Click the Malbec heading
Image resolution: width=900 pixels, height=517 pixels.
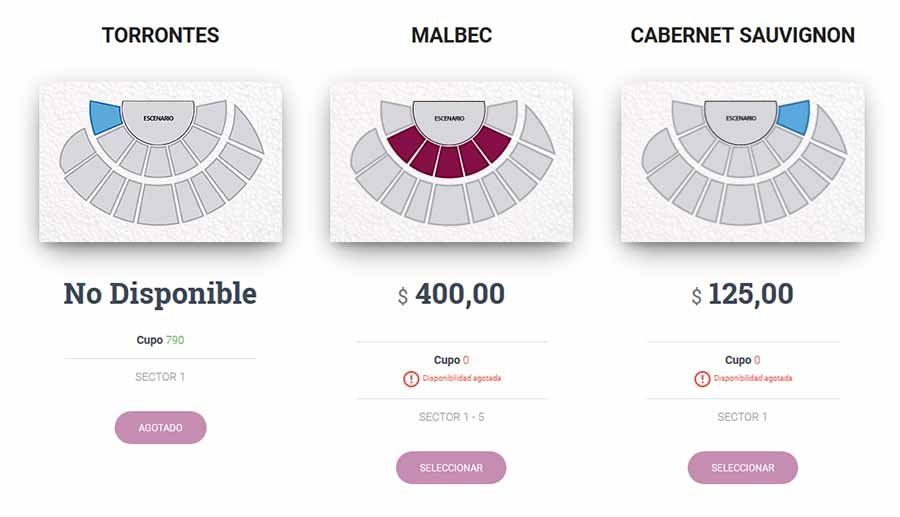pyautogui.click(x=451, y=36)
